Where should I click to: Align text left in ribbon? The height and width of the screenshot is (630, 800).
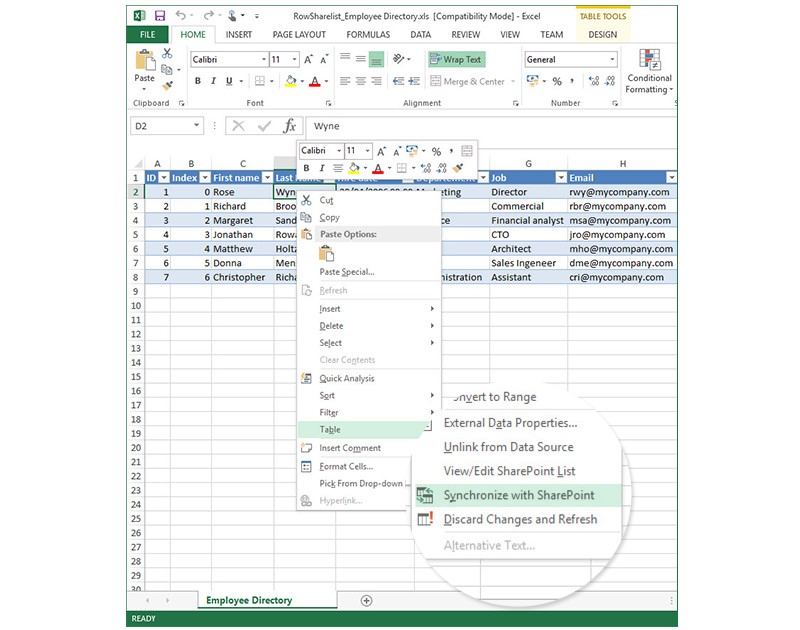point(345,81)
